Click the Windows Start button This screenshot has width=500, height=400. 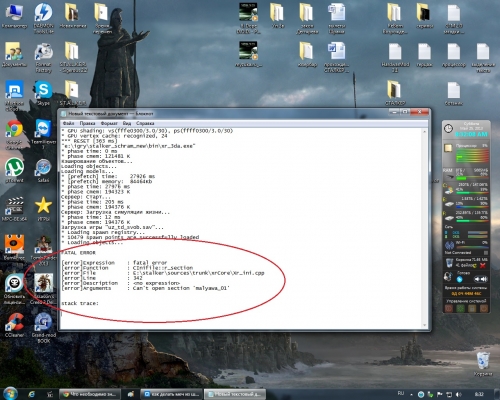(10, 394)
